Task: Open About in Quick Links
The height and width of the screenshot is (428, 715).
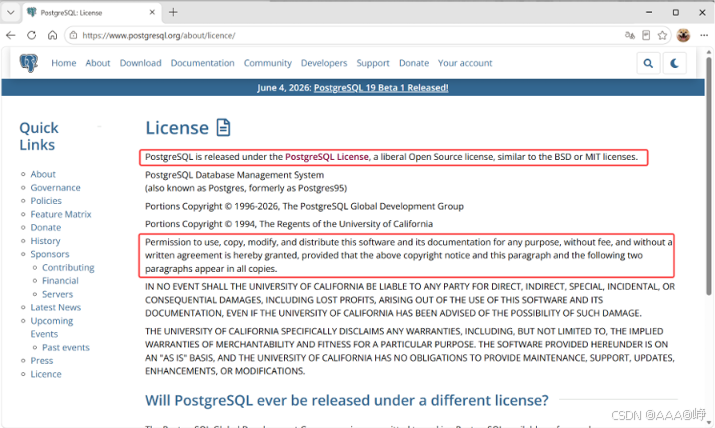Action: point(43,174)
